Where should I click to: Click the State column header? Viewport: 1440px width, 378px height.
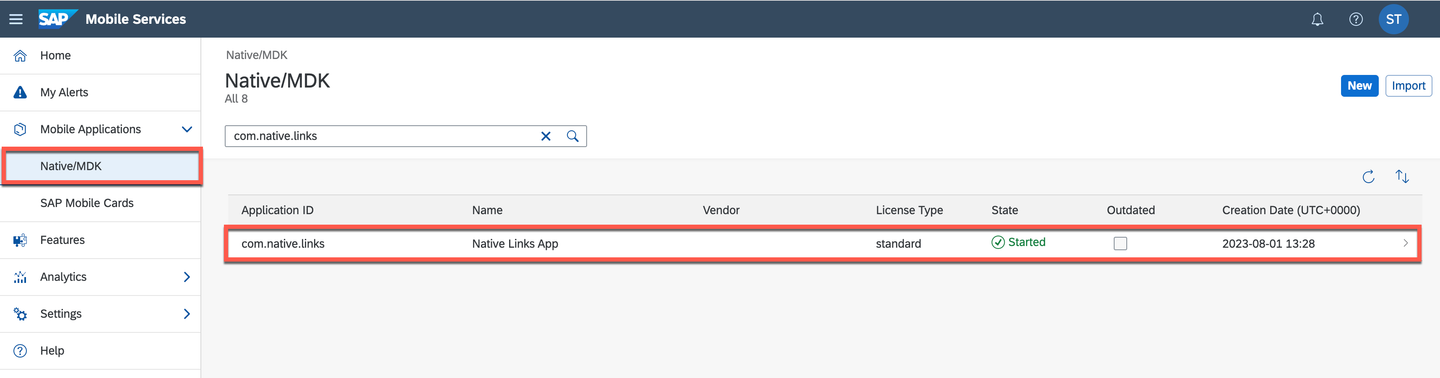coord(1005,210)
